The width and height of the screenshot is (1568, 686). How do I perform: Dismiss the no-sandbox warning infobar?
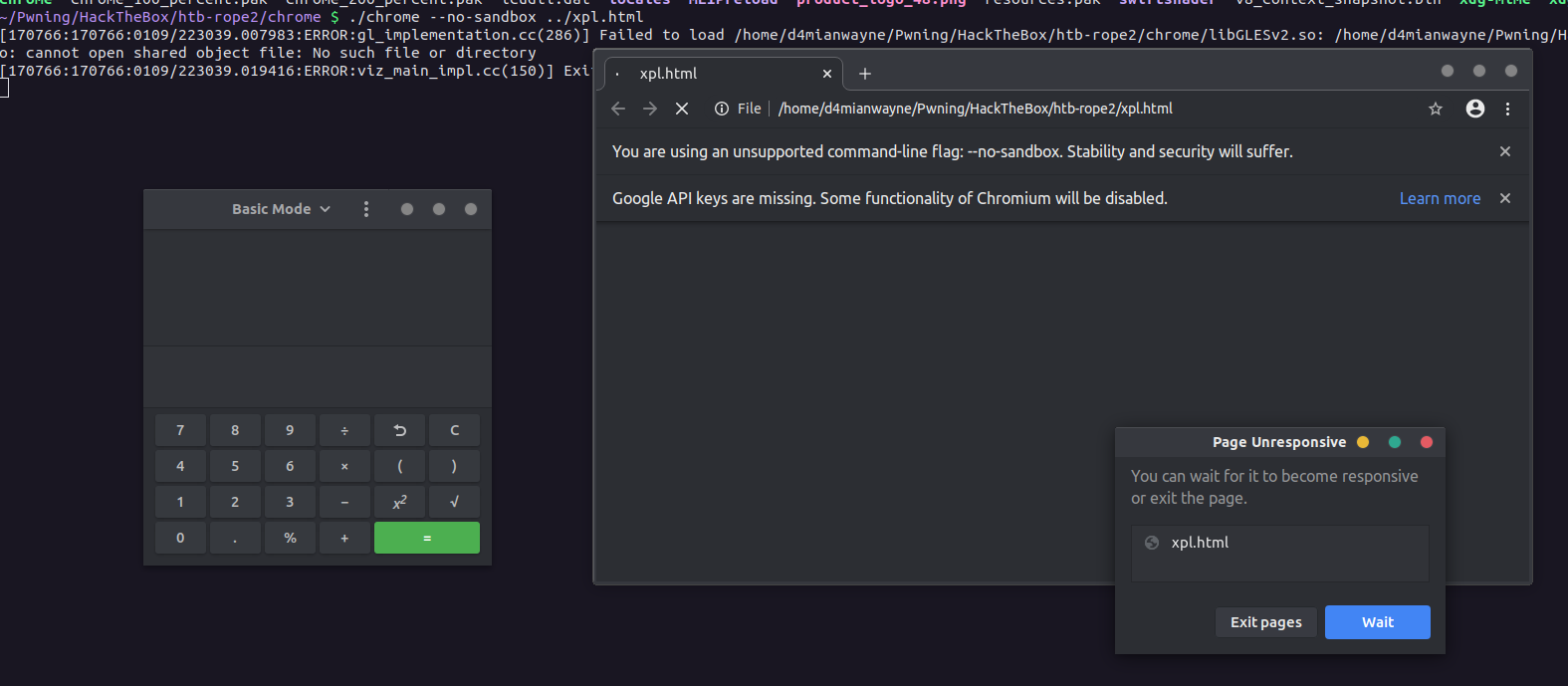1505,151
